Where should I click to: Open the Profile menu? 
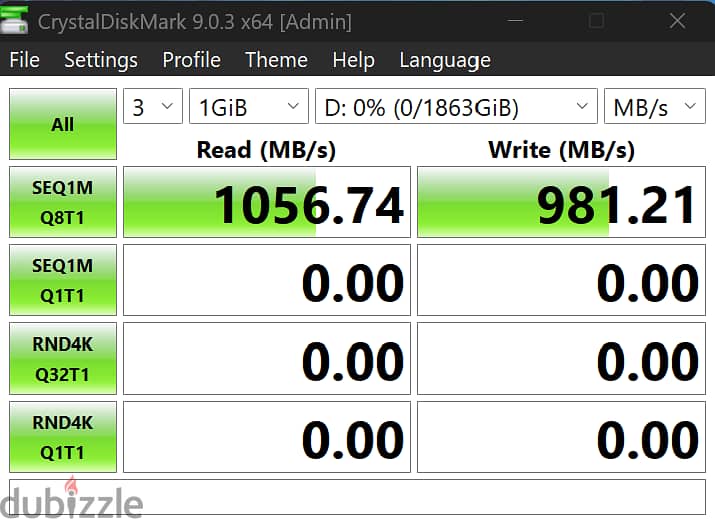[192, 60]
